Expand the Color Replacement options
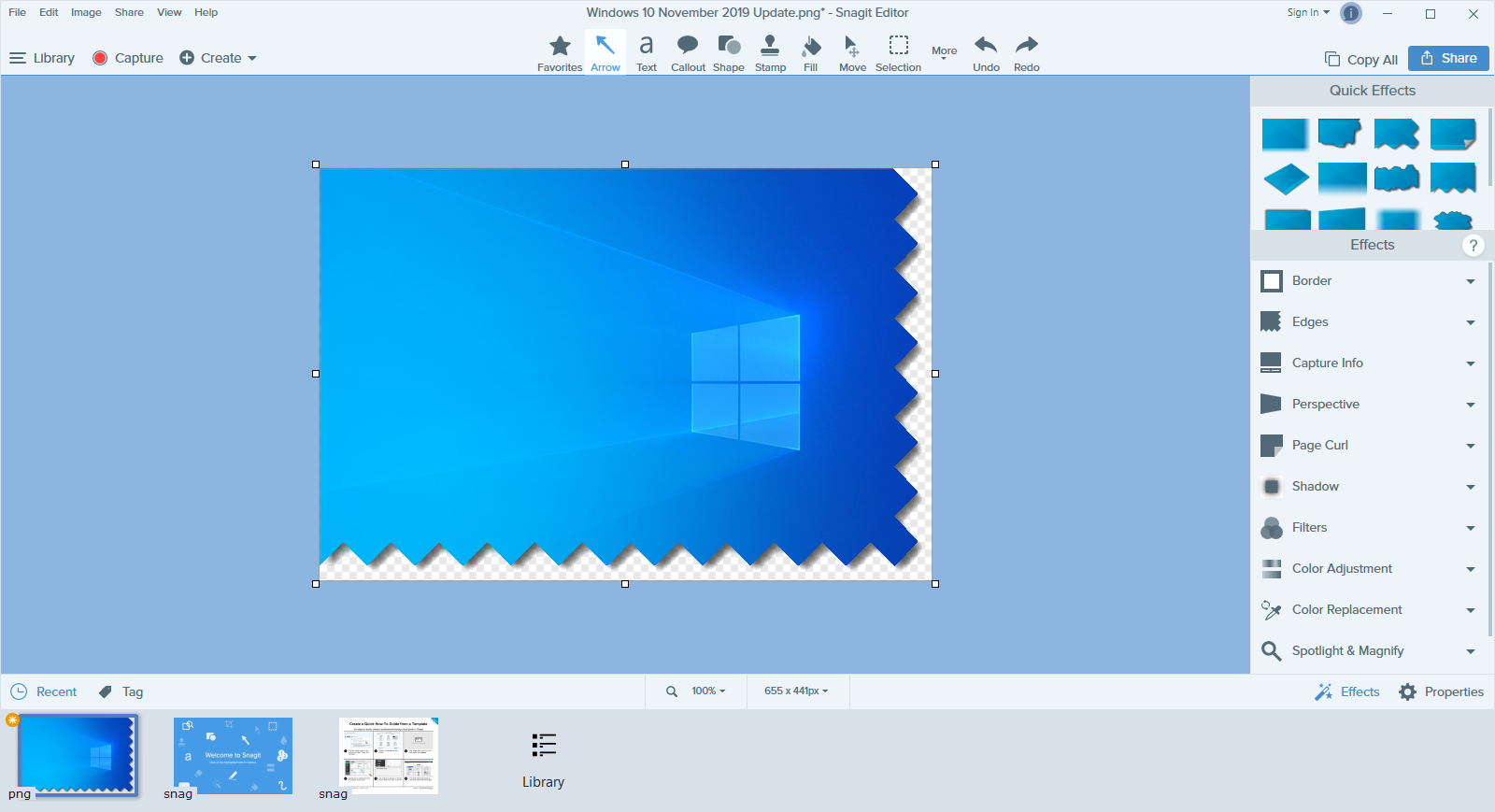This screenshot has width=1495, height=812. click(x=1471, y=610)
